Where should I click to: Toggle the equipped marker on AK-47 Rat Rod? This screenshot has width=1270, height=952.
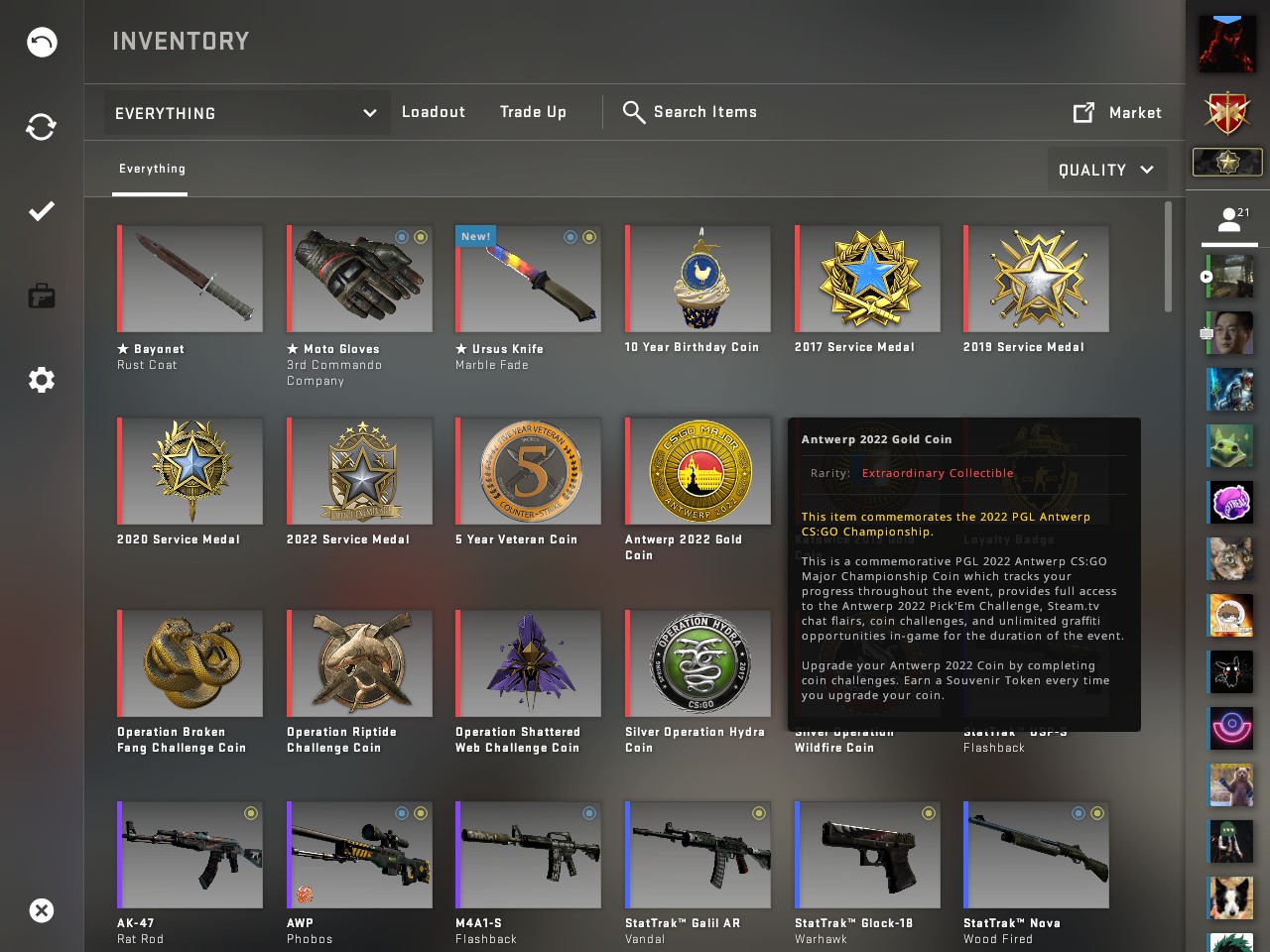251,813
